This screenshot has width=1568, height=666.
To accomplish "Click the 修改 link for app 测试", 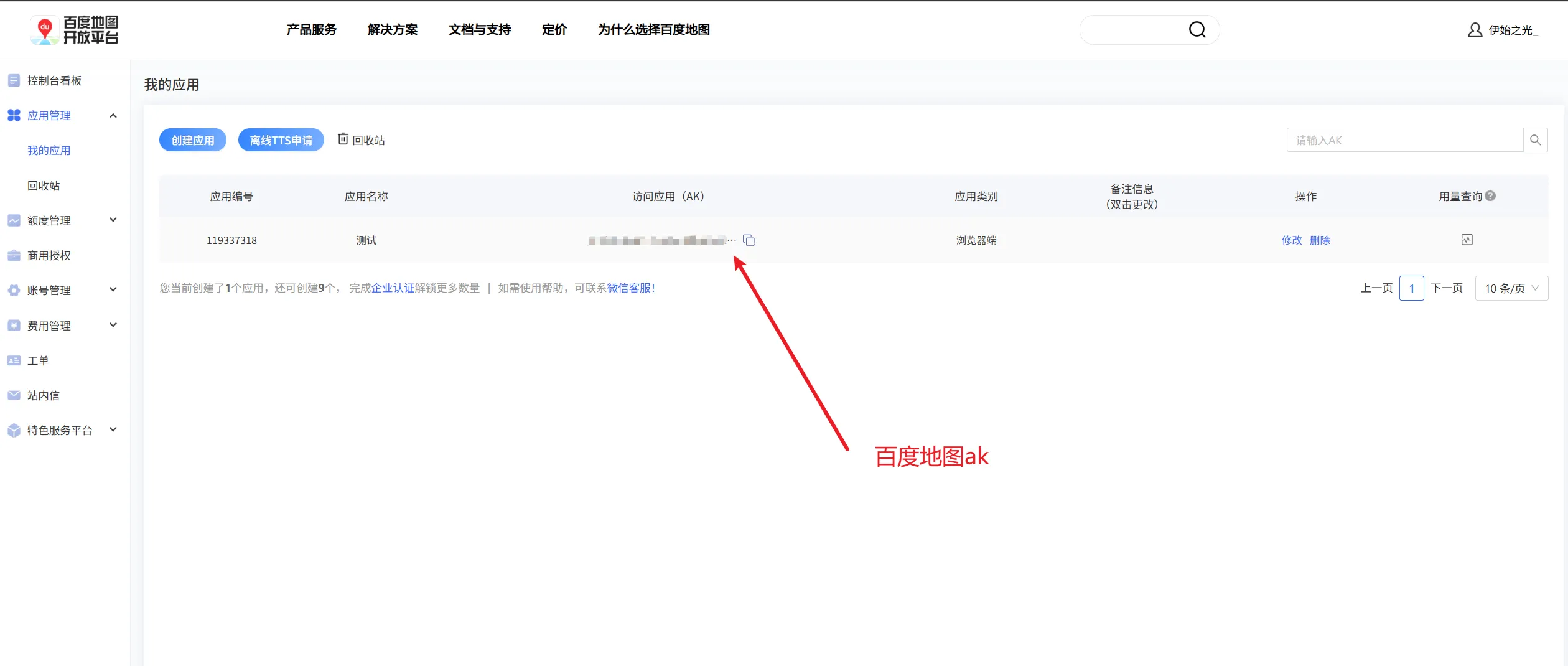I will pyautogui.click(x=1292, y=240).
